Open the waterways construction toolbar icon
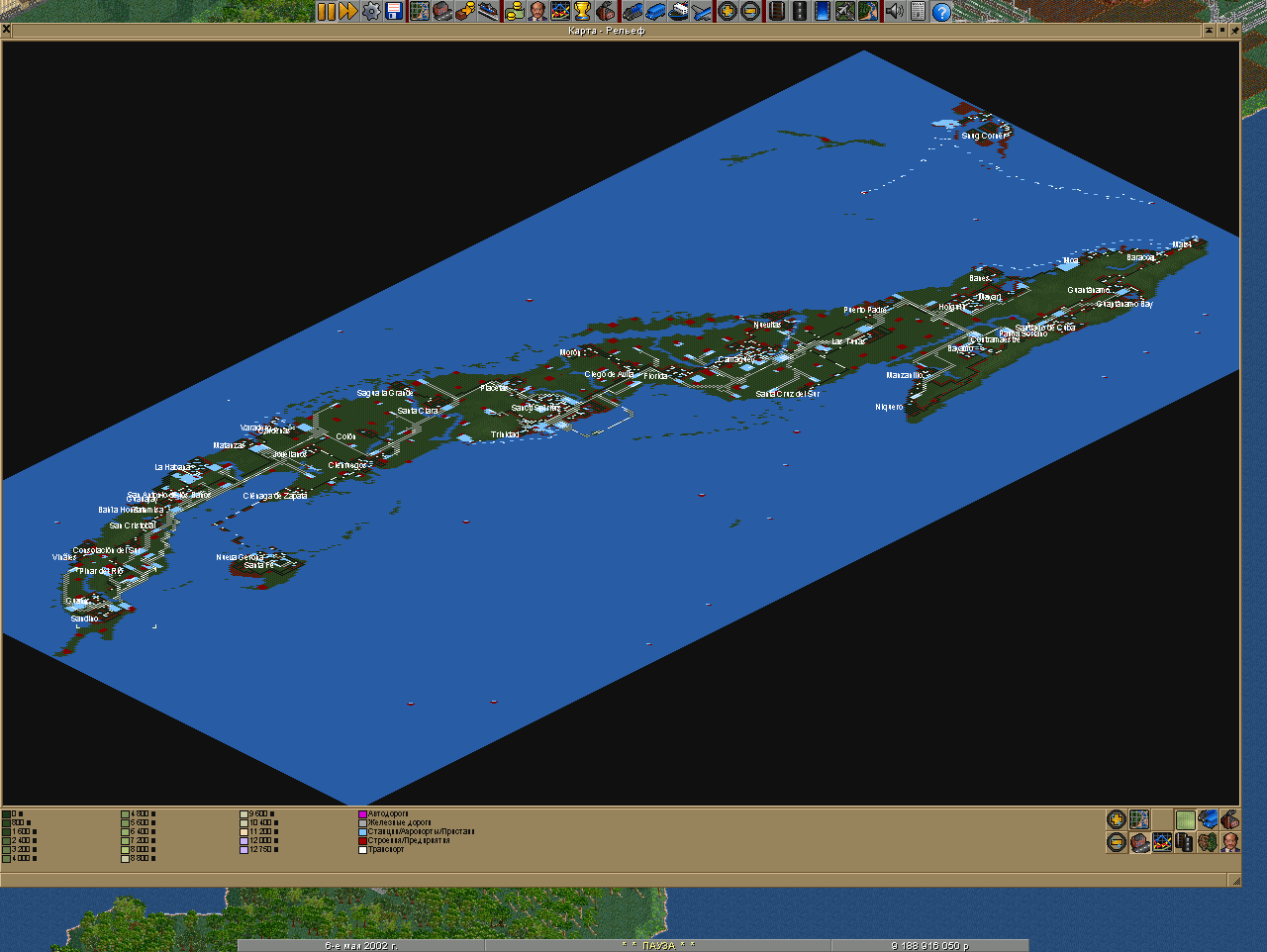The width and height of the screenshot is (1267, 952). click(x=823, y=11)
